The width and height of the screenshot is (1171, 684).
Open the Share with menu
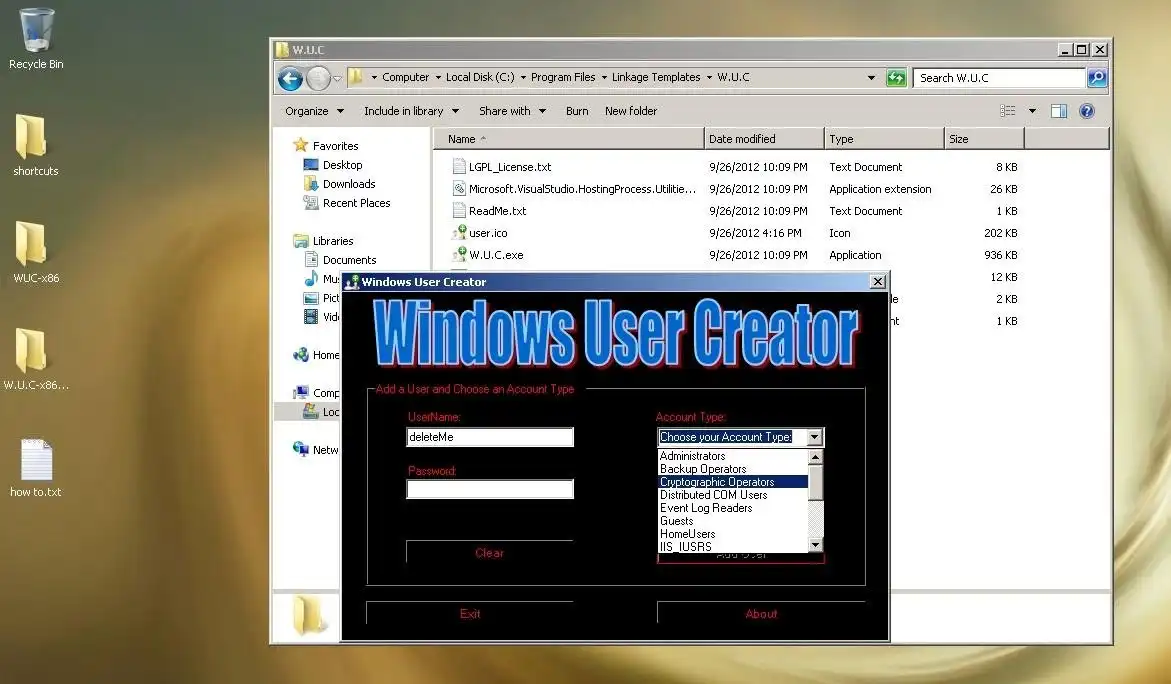pyautogui.click(x=512, y=111)
